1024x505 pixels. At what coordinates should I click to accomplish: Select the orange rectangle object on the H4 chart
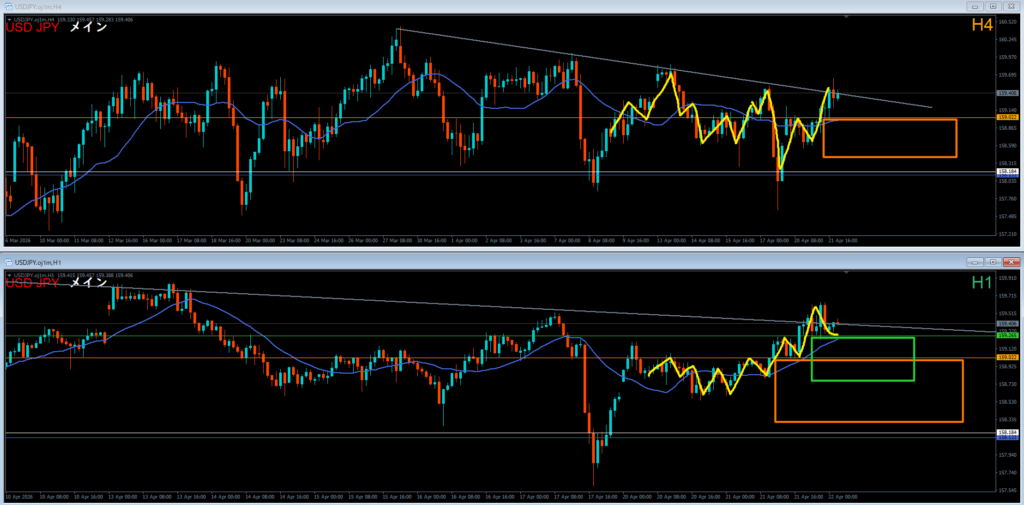click(889, 138)
